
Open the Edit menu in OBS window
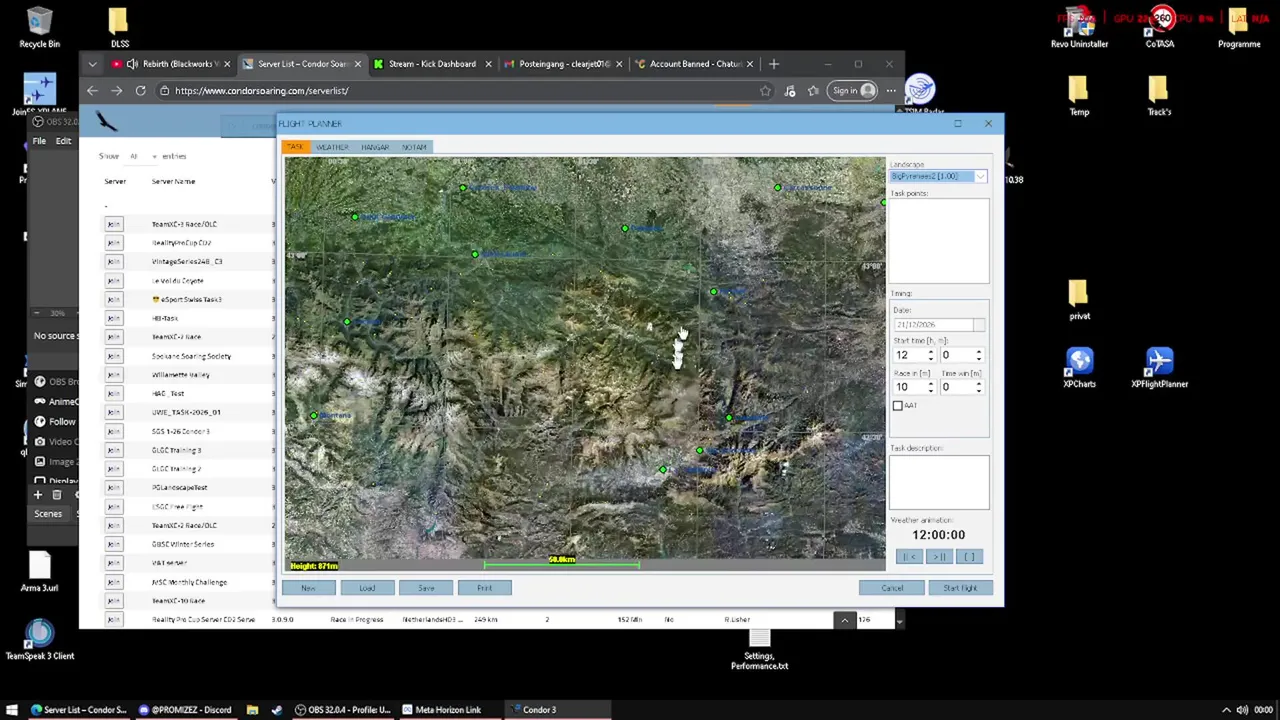pos(63,141)
